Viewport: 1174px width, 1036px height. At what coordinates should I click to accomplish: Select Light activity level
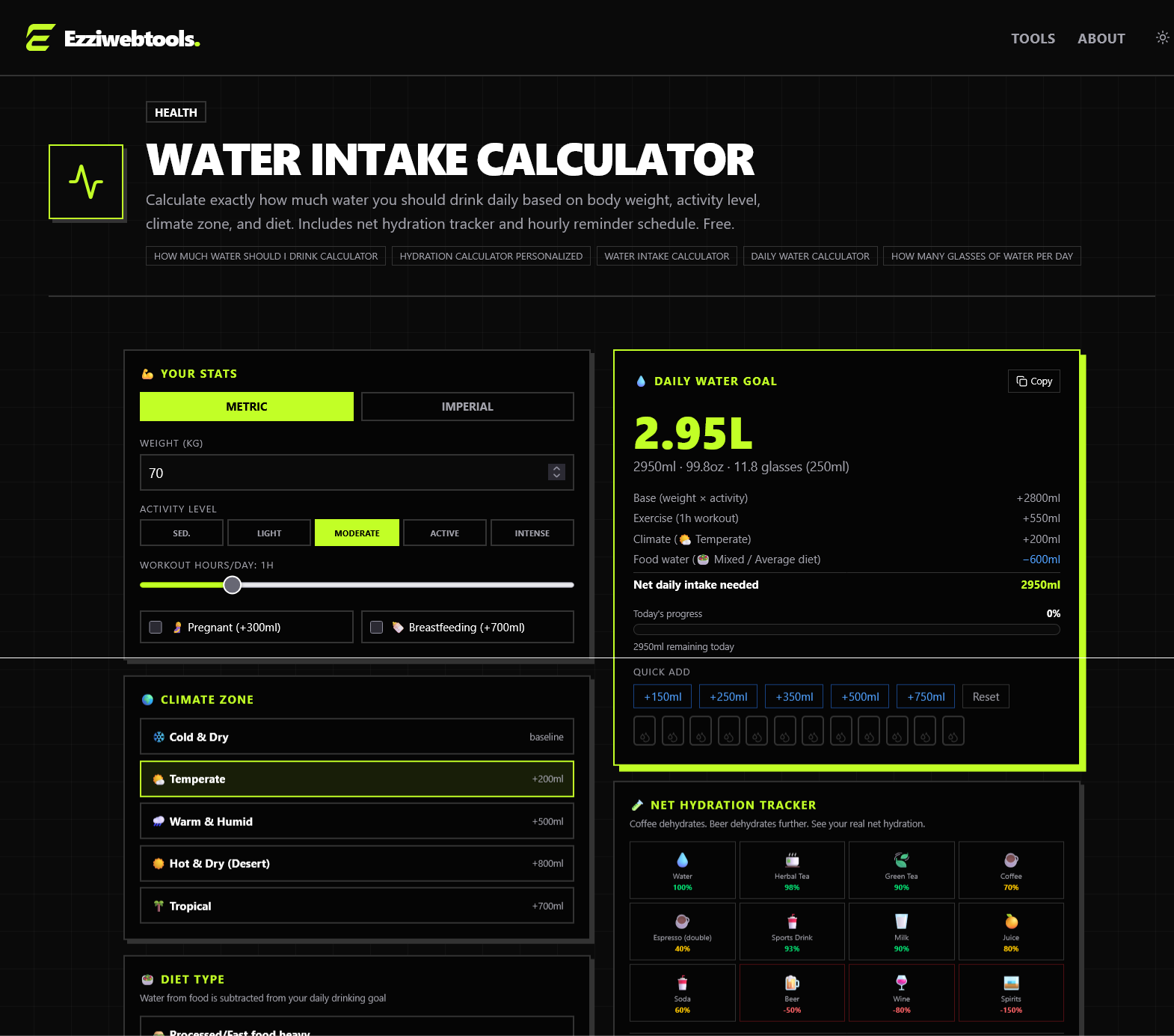[269, 533]
